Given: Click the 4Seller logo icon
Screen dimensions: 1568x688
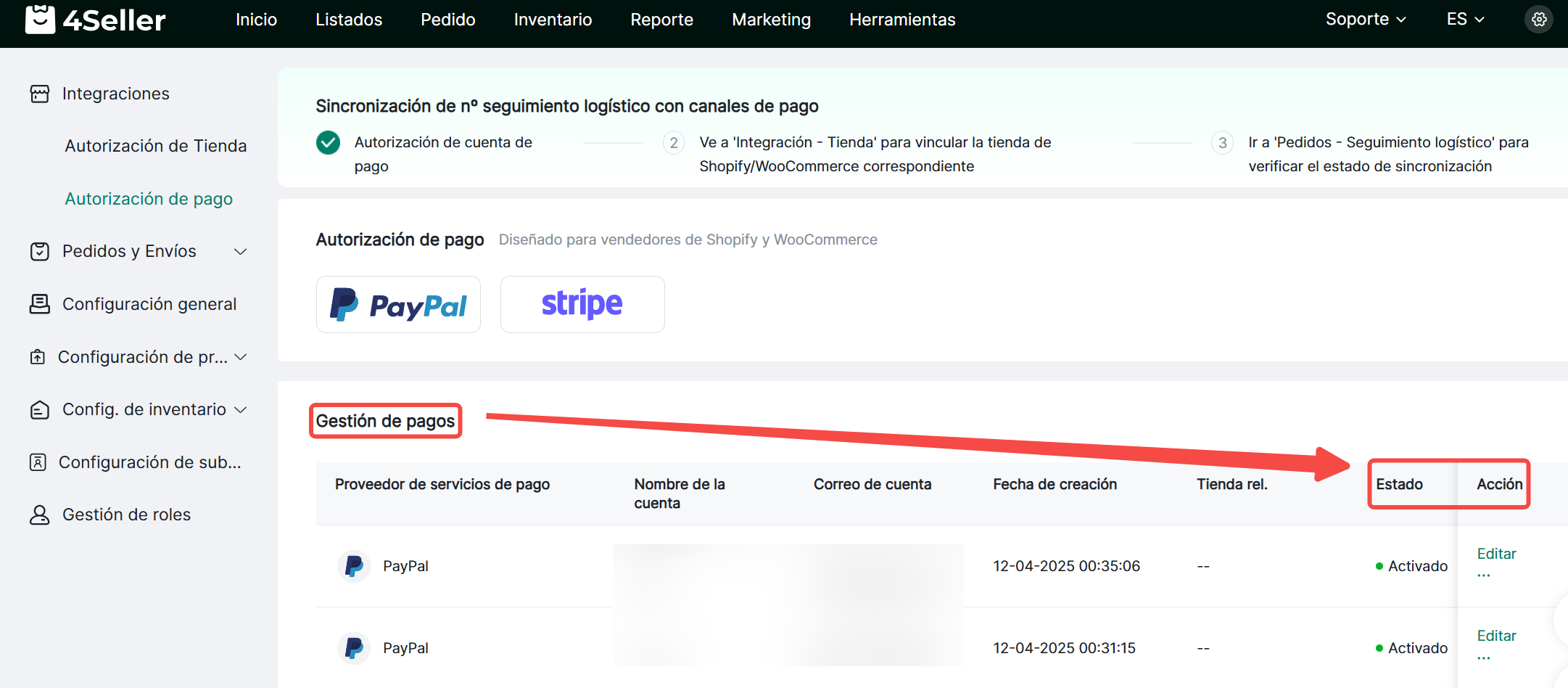Looking at the screenshot, I should coord(40,20).
